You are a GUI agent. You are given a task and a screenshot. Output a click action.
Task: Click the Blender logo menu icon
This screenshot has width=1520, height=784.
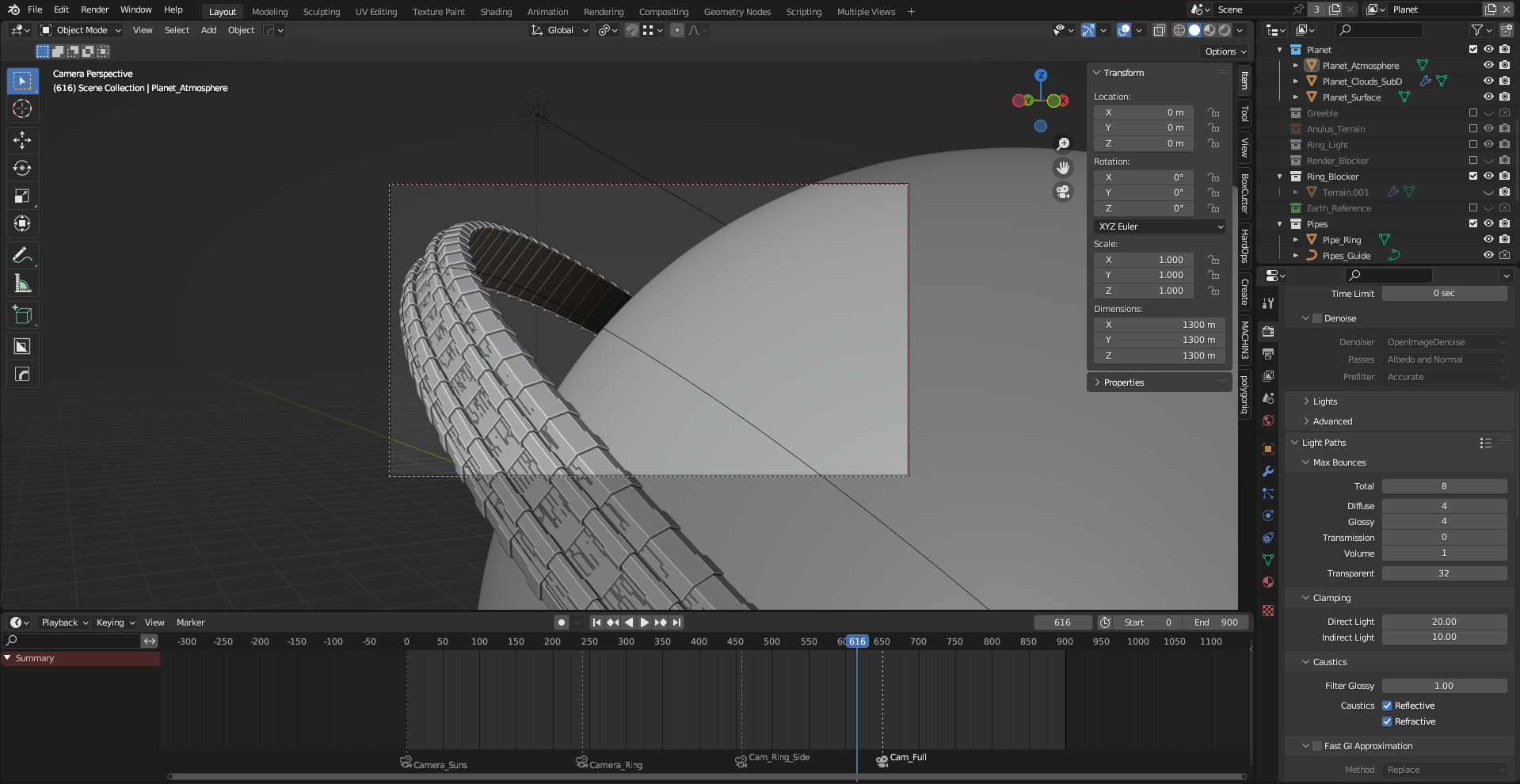coord(13,10)
